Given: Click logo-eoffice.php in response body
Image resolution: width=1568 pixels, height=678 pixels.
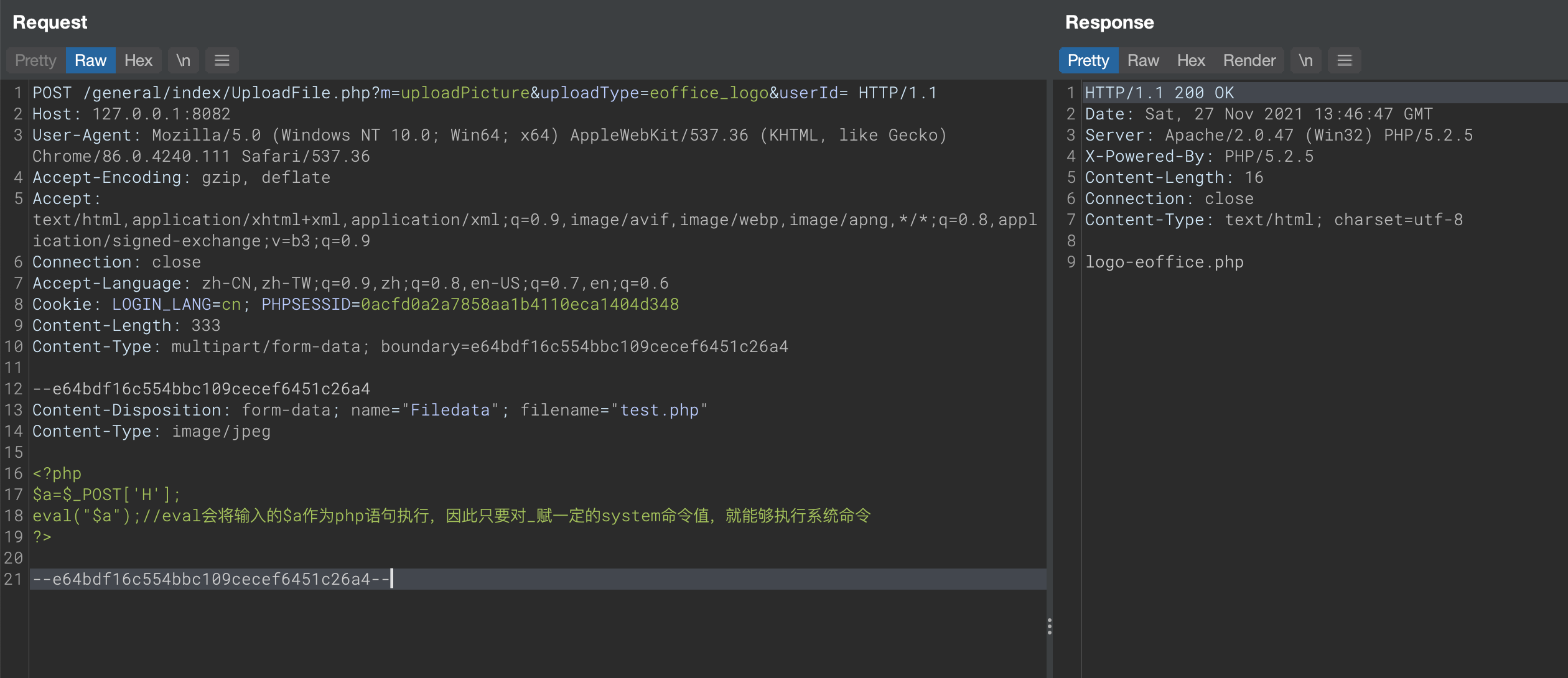Looking at the screenshot, I should tap(1164, 262).
